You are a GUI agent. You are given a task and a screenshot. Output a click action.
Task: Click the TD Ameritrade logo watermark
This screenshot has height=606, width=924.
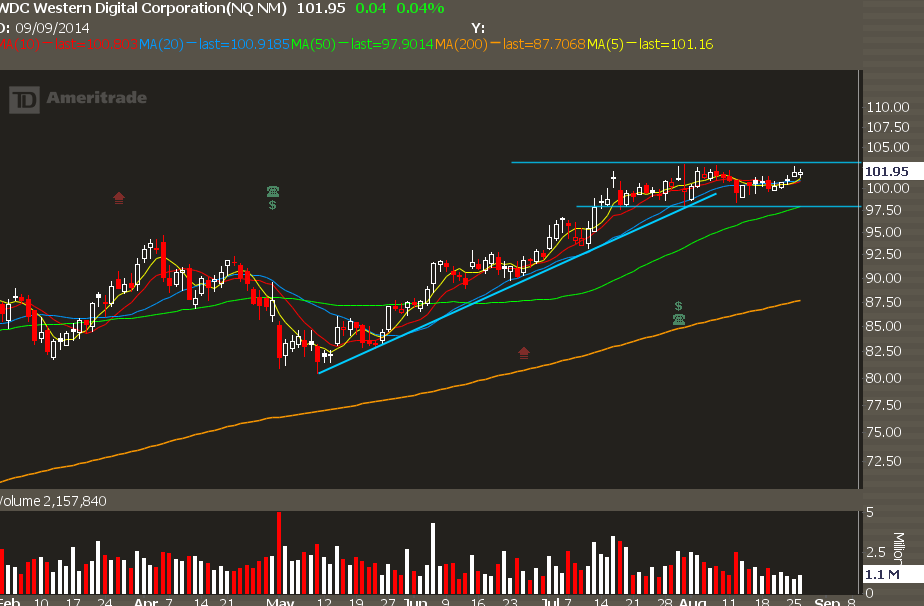tap(79, 98)
